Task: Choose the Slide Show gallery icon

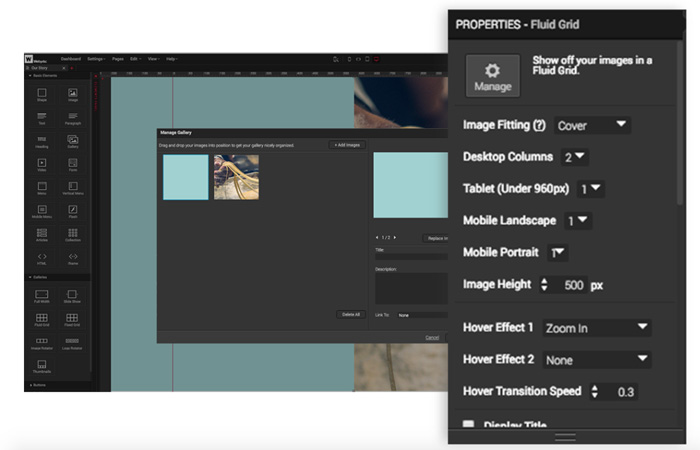Action: (x=73, y=296)
